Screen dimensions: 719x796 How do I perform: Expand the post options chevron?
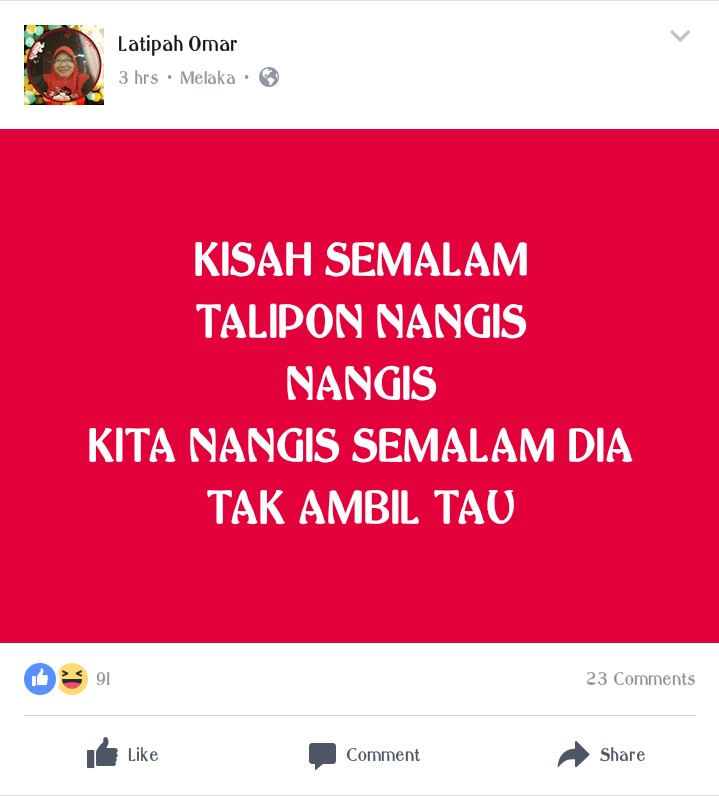pyautogui.click(x=680, y=36)
